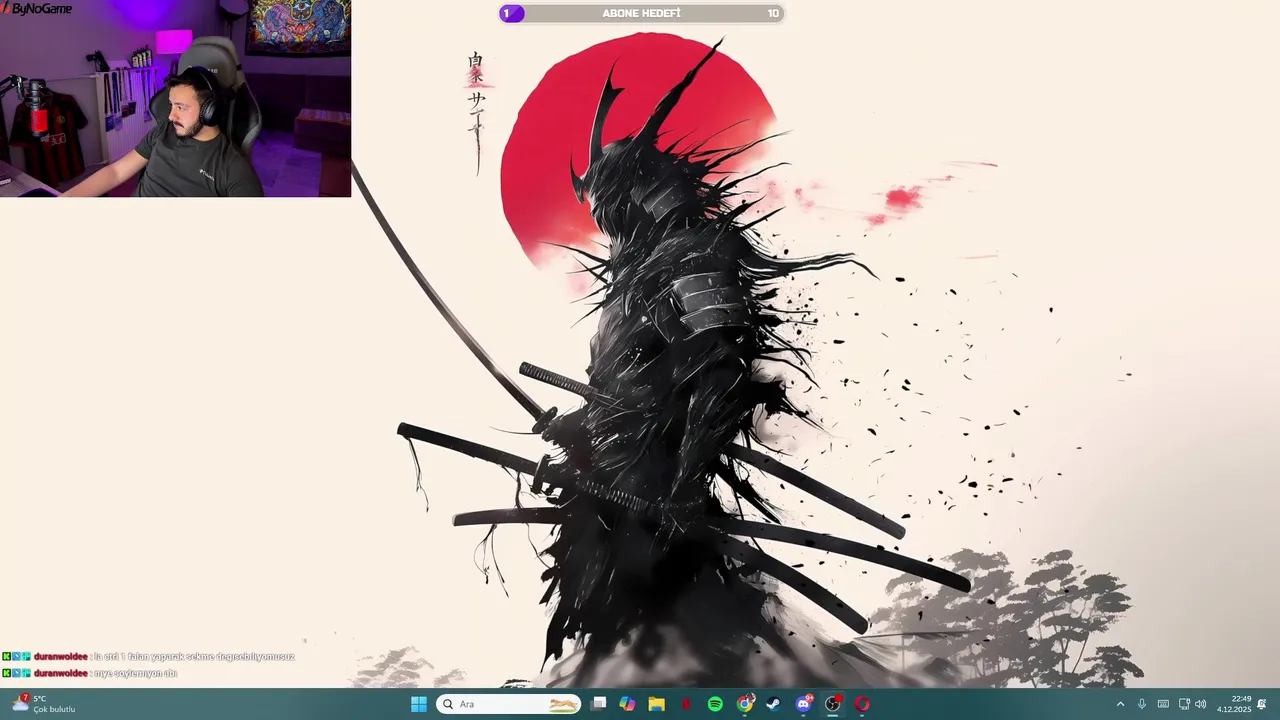This screenshot has width=1280, height=720.
Task: Click the microphone icon in the system tray
Action: 1142,704
